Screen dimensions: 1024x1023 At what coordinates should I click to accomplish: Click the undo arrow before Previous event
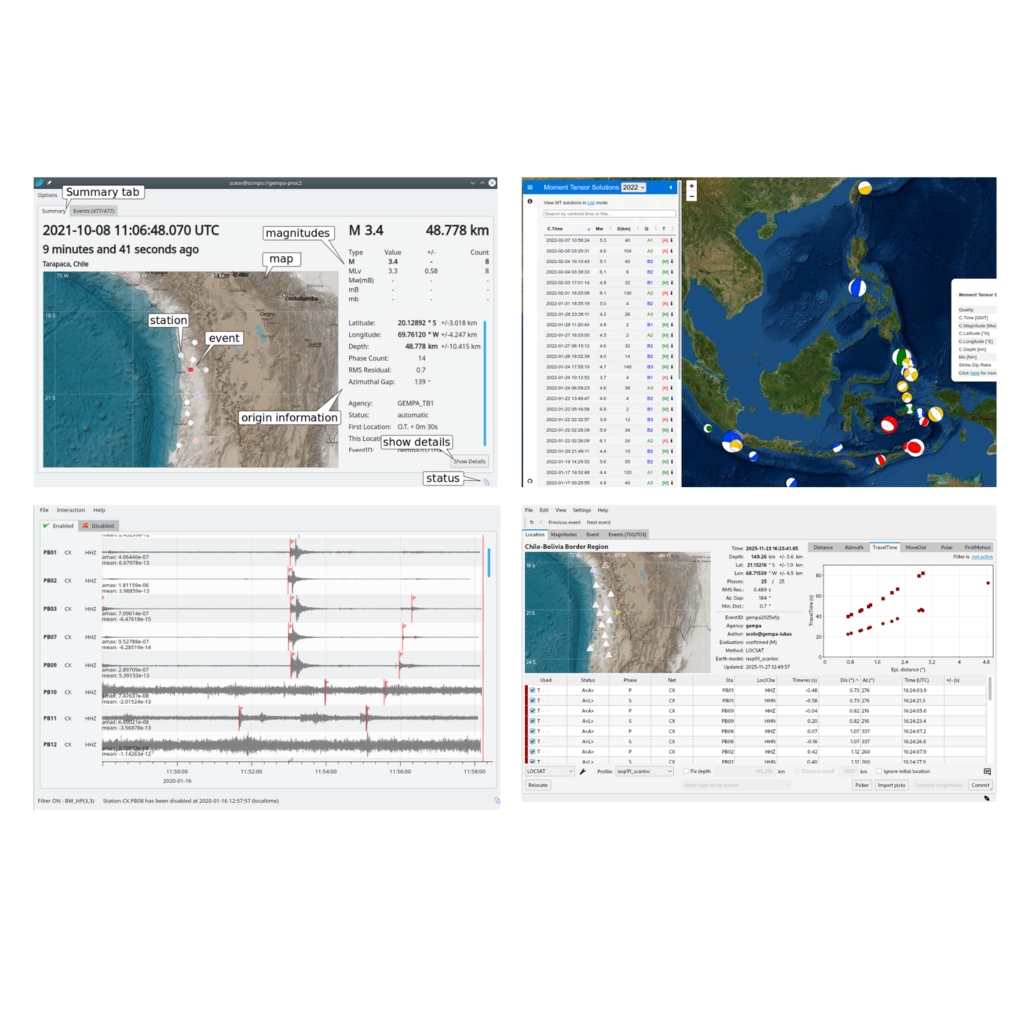tap(531, 522)
